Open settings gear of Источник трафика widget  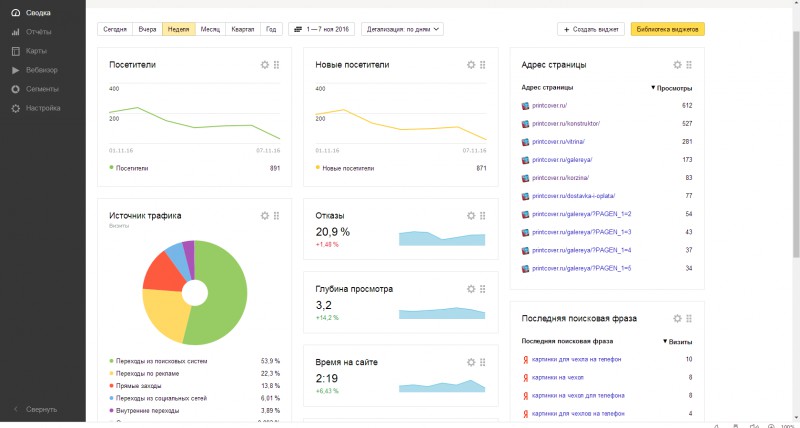265,216
